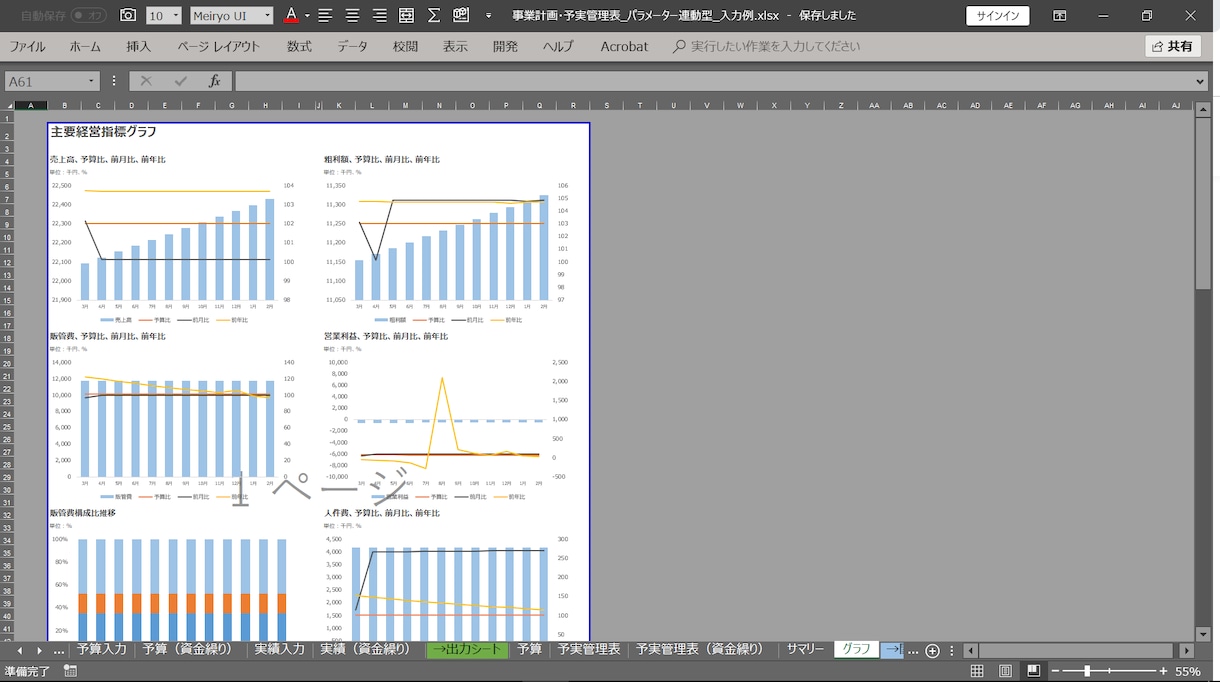Viewport: 1220px width, 682px height.
Task: Click the 実行したい作業を入力してください search box
Action: [766, 46]
